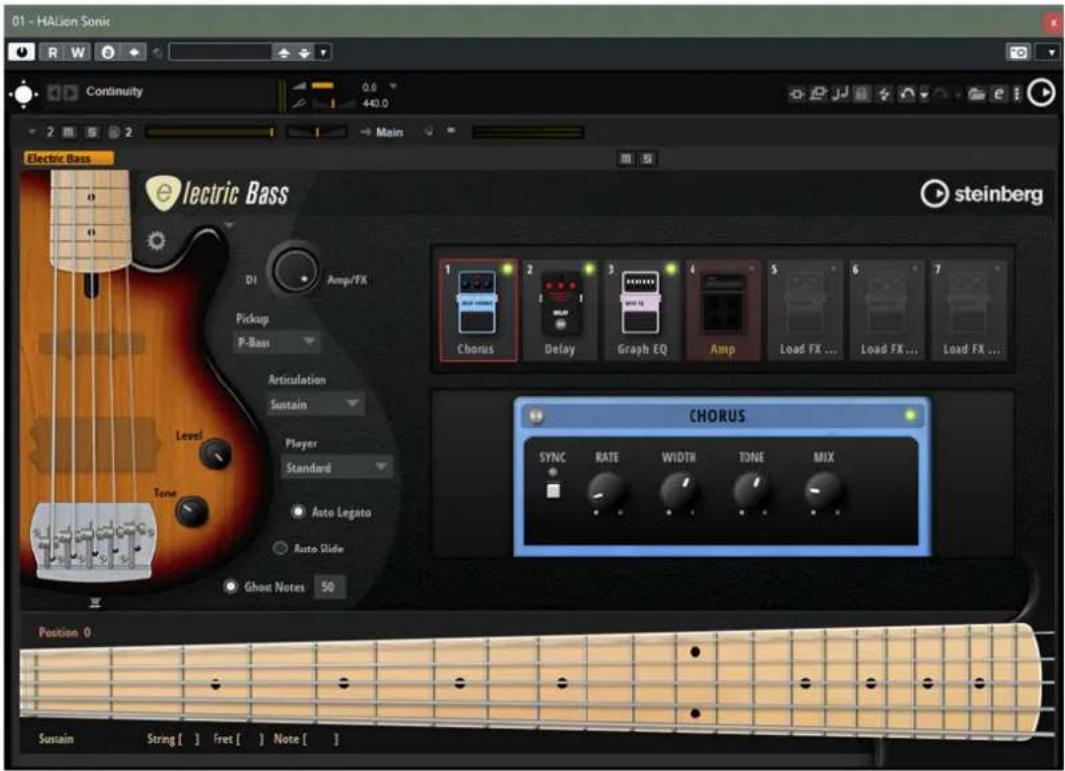Open the preset name field in plug-in header
This screenshot has height=771, width=1065.
click(x=220, y=52)
